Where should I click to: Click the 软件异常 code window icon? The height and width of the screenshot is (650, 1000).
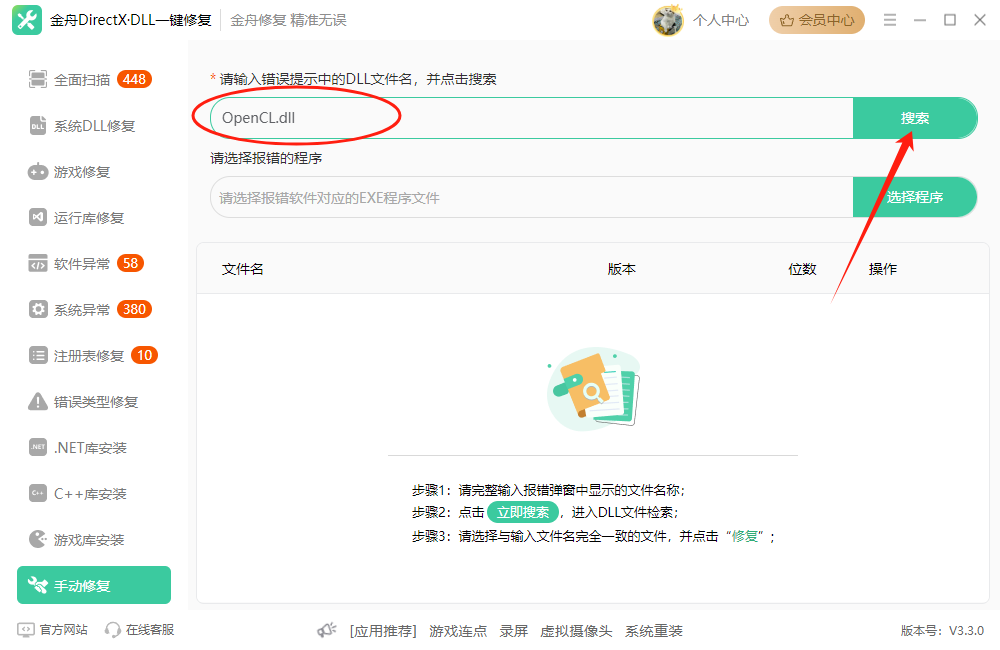(38, 263)
